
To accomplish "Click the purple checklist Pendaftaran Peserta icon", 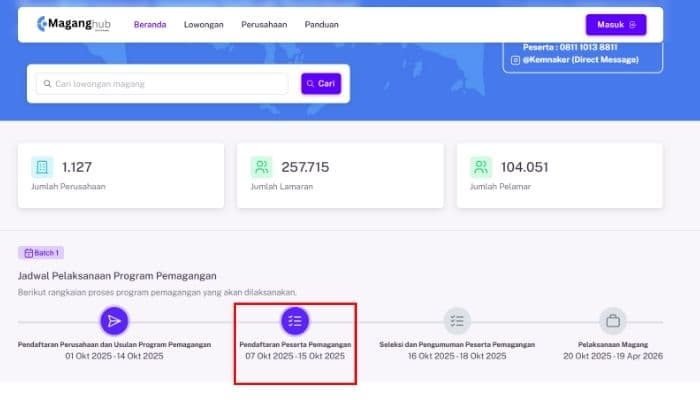I will pos(295,321).
